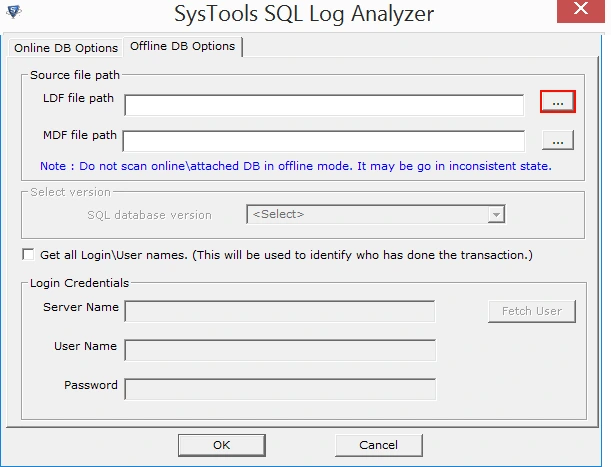Click the offline mode warning note text

point(296,166)
